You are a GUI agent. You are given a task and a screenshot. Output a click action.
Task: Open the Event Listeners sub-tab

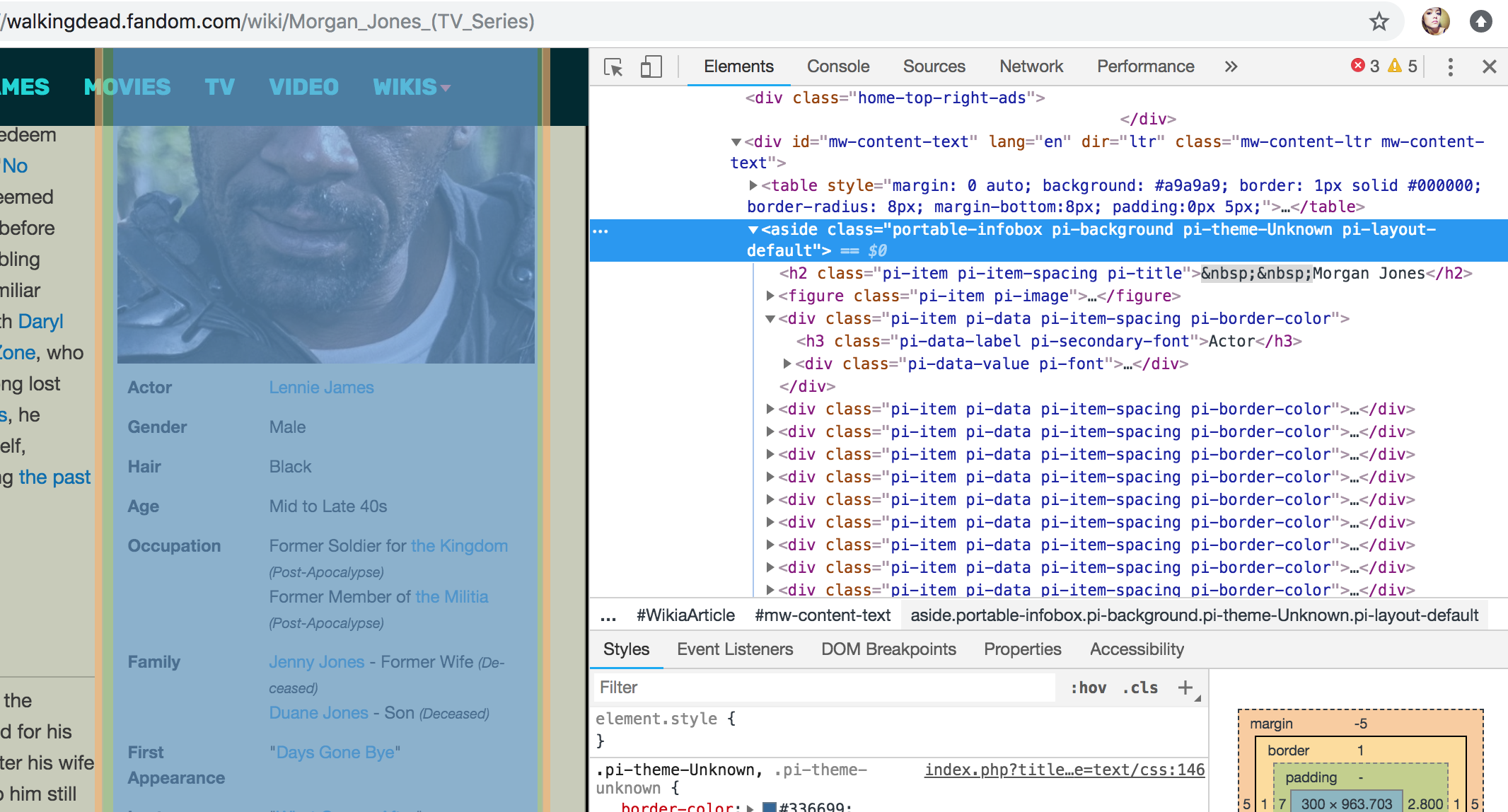coord(735,649)
